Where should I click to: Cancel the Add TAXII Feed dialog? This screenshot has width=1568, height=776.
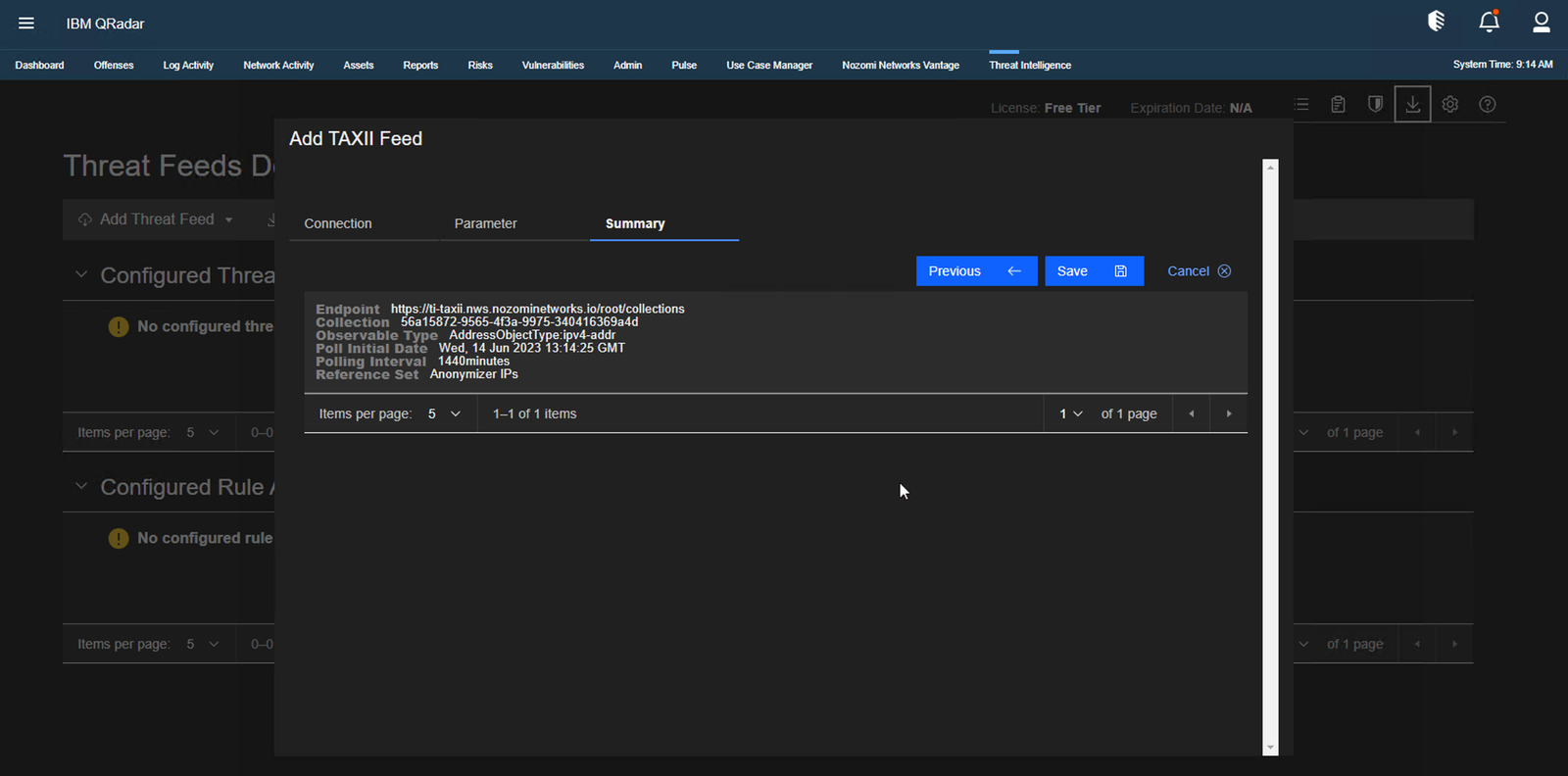(1199, 271)
